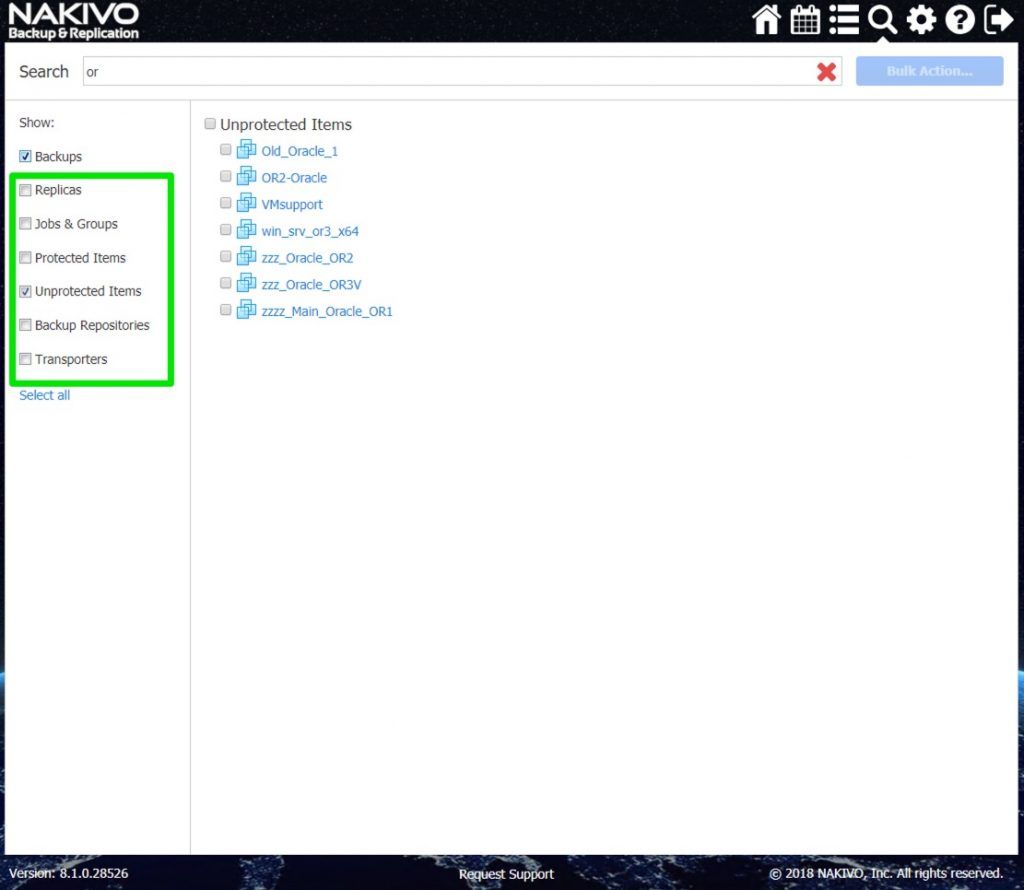Open the Help question mark icon
Image resolution: width=1024 pixels, height=890 pixels.
(960, 20)
